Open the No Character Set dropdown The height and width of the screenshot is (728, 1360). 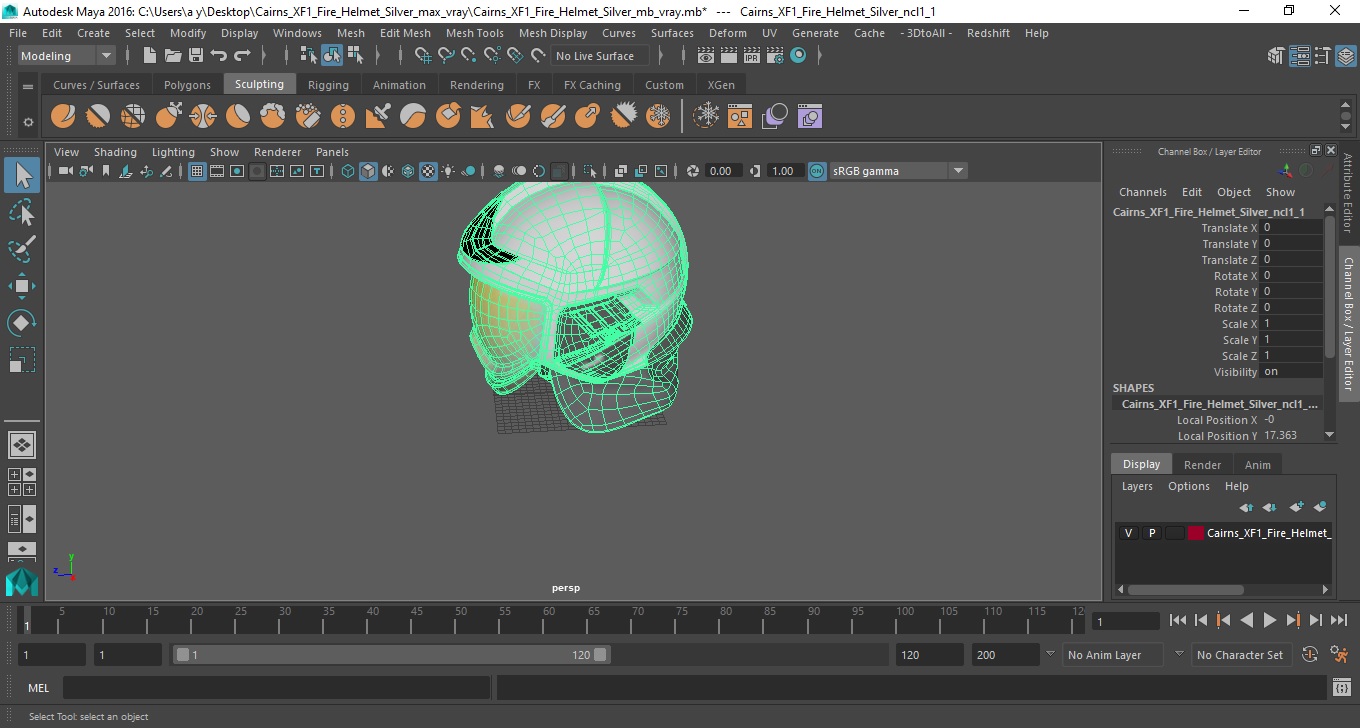point(1240,655)
